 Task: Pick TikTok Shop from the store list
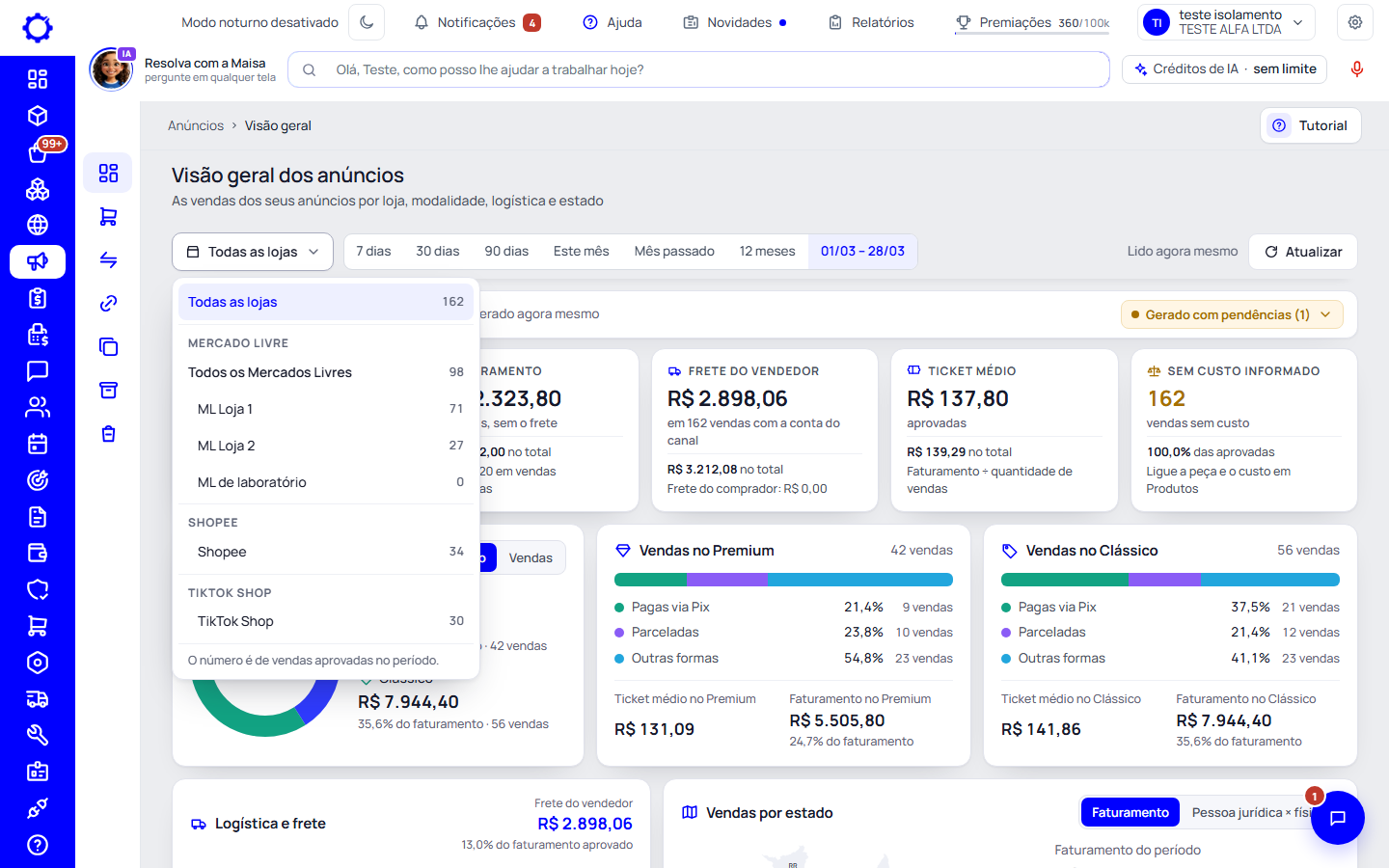coord(326,621)
